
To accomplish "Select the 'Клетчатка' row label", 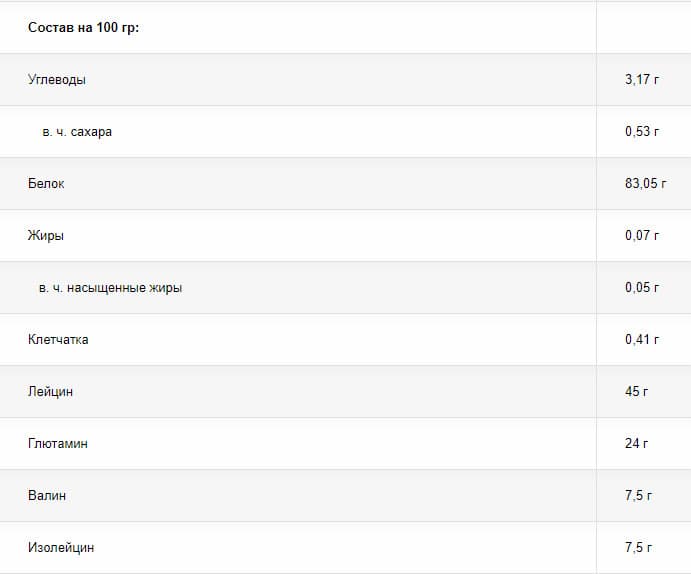I will [58, 340].
